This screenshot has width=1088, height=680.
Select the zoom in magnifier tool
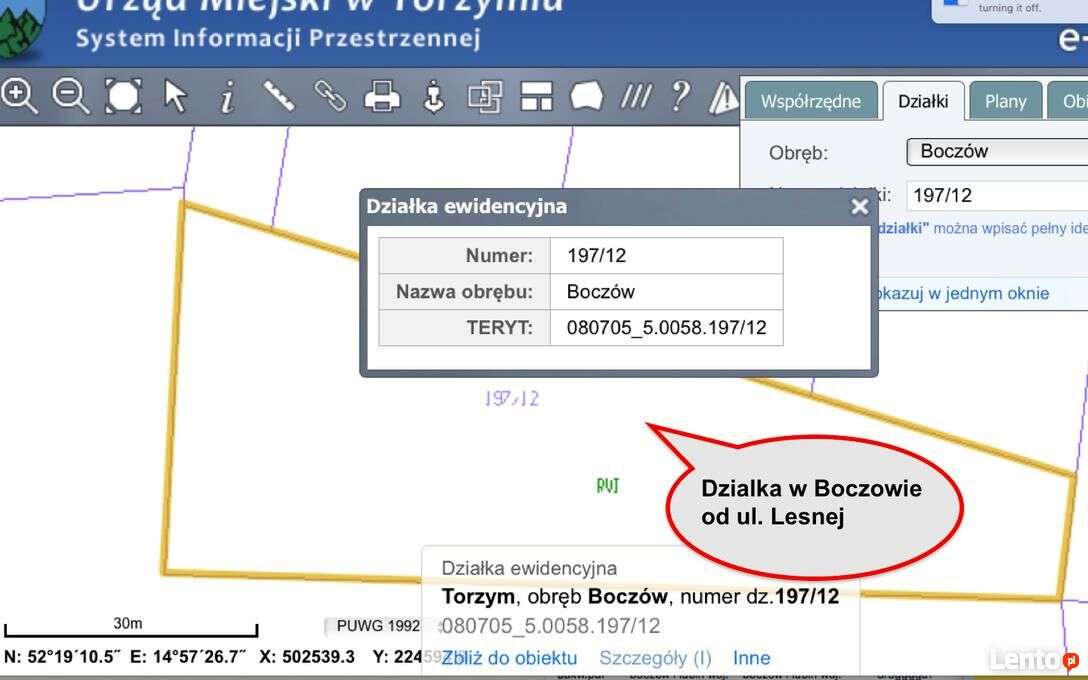click(19, 96)
